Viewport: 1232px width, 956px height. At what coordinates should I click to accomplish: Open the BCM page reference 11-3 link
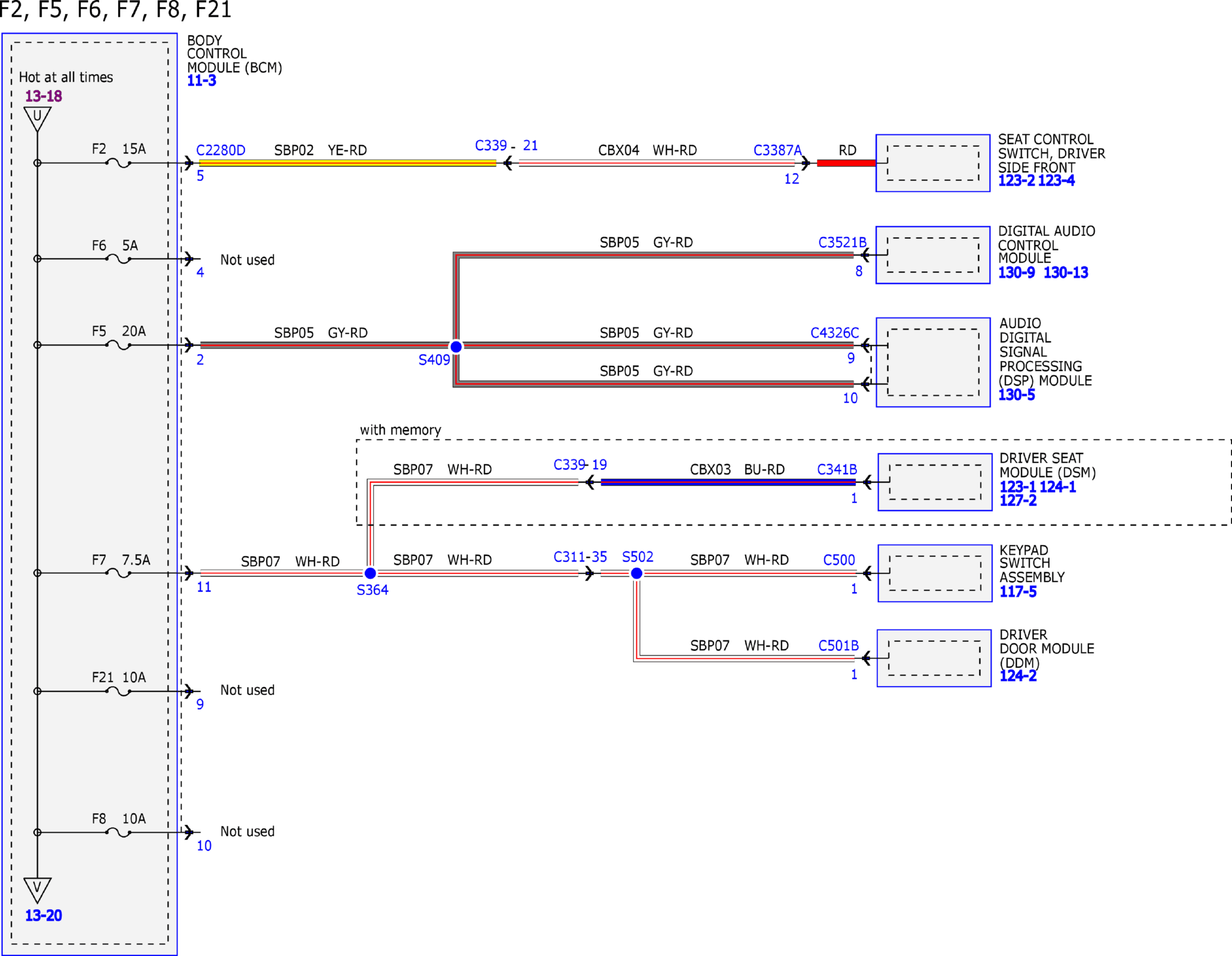pyautogui.click(x=201, y=81)
